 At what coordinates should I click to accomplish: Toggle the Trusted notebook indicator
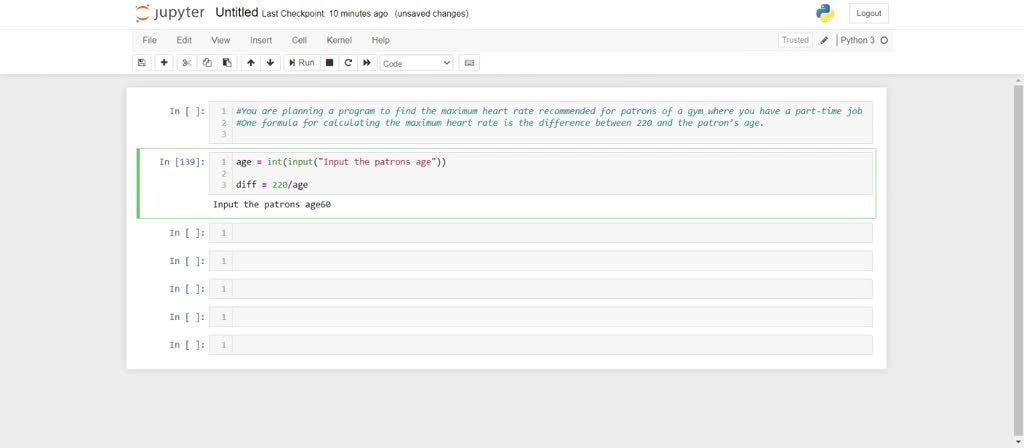coord(795,40)
